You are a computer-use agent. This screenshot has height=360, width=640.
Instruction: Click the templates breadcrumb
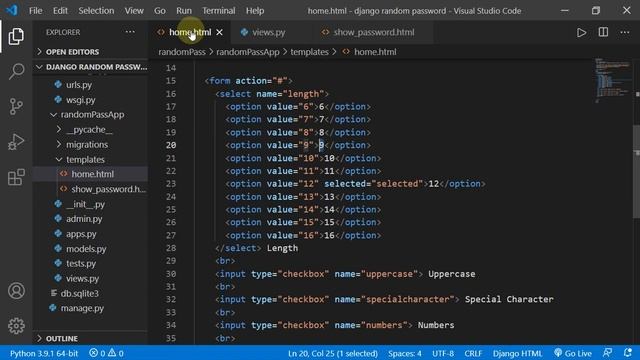[x=309, y=52]
